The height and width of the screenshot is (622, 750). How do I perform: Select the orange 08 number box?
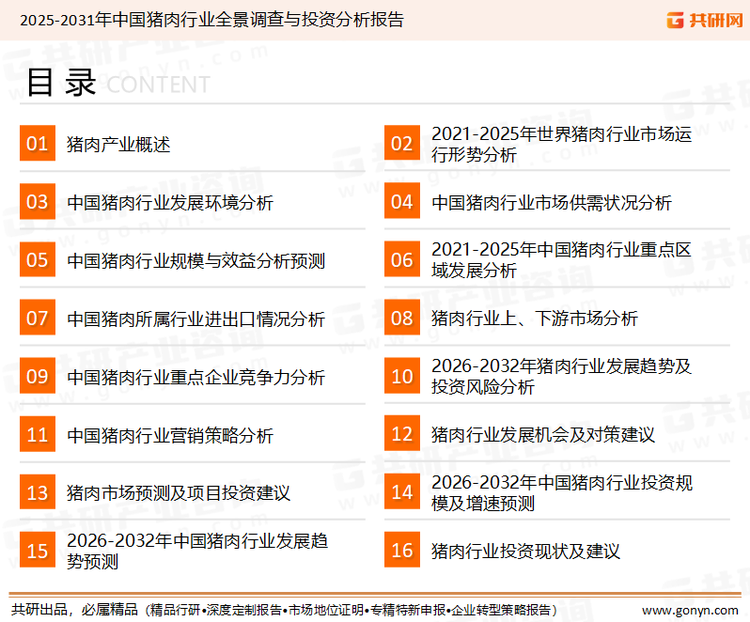pyautogui.click(x=402, y=318)
